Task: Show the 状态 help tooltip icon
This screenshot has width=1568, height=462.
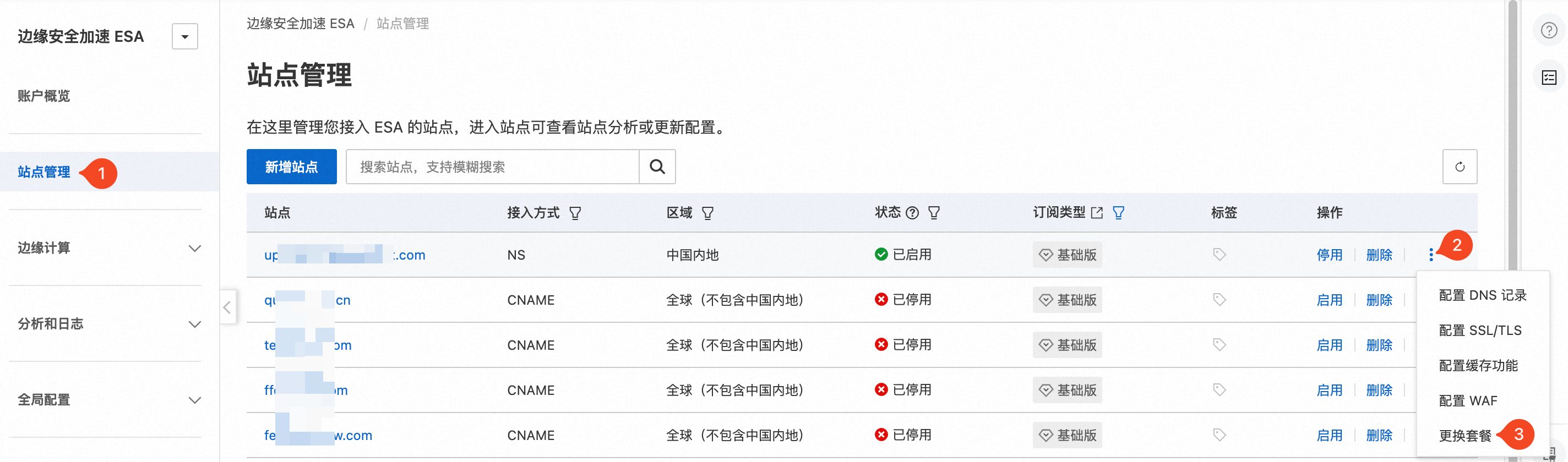Action: [x=912, y=213]
